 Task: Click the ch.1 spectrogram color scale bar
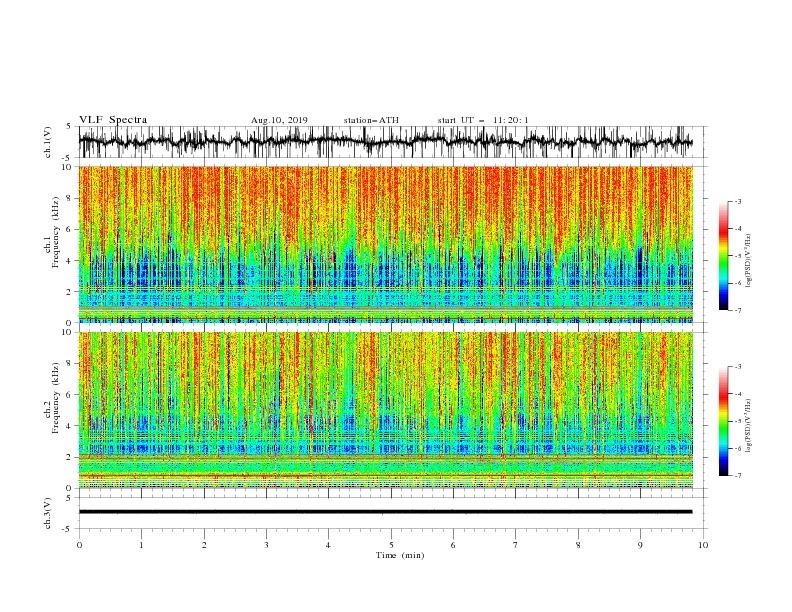click(x=724, y=256)
